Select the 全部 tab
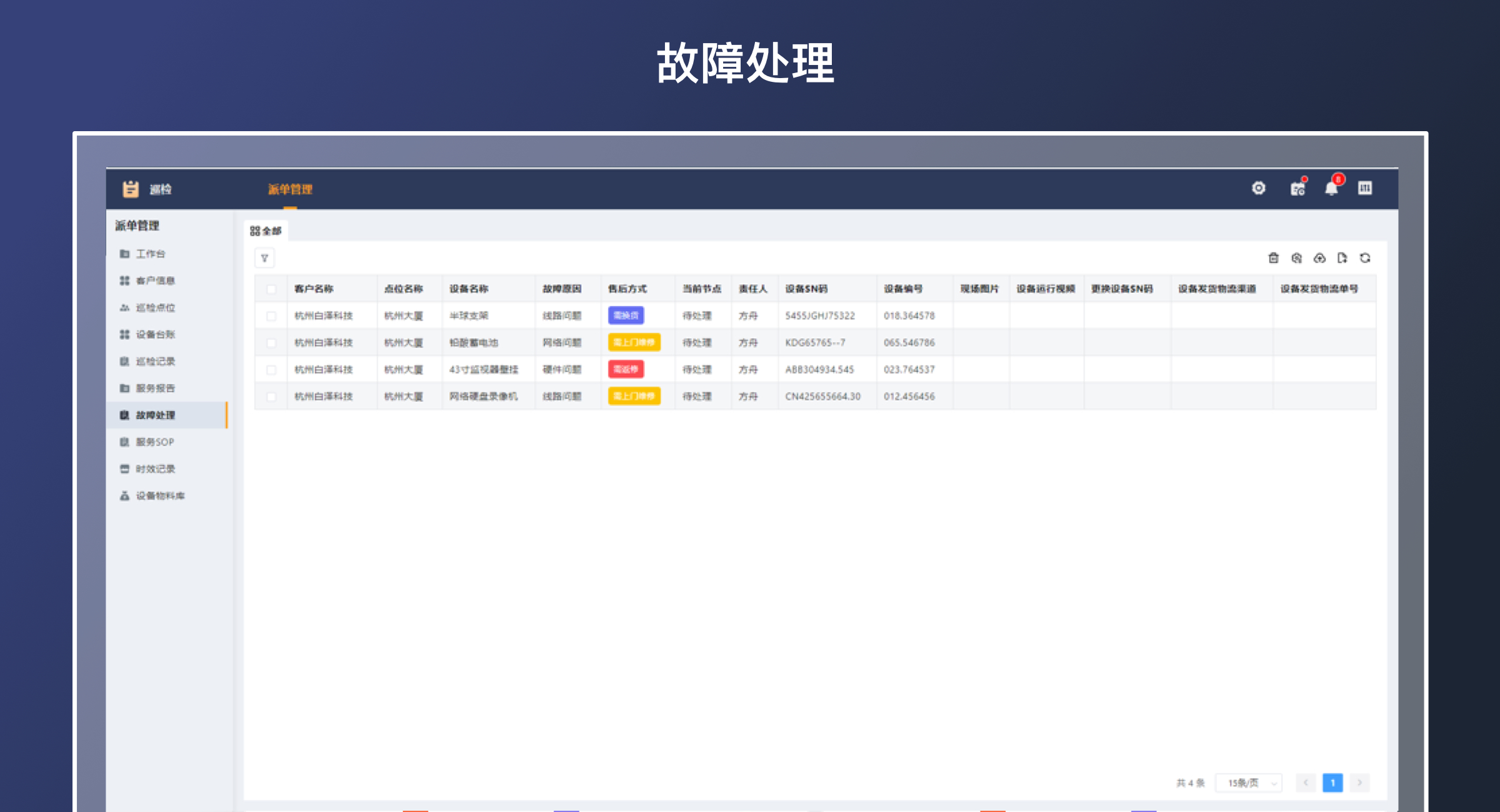 [266, 231]
